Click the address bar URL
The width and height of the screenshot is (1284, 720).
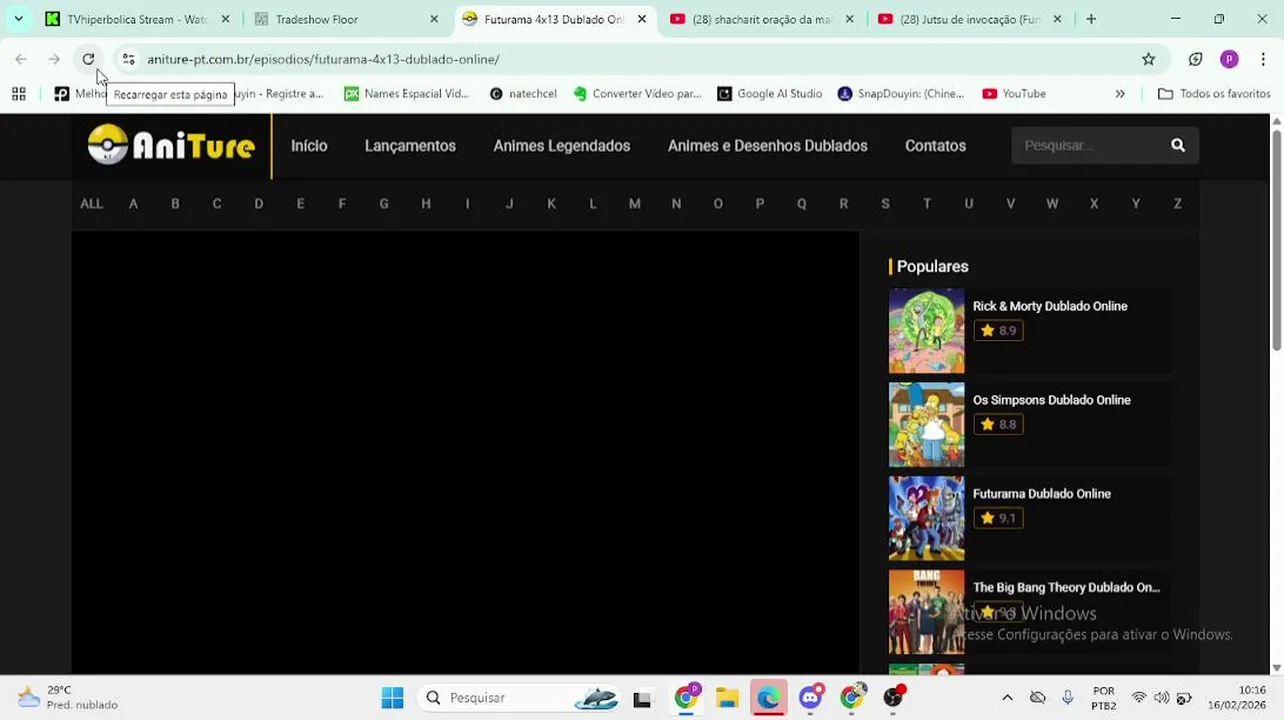pos(323,59)
